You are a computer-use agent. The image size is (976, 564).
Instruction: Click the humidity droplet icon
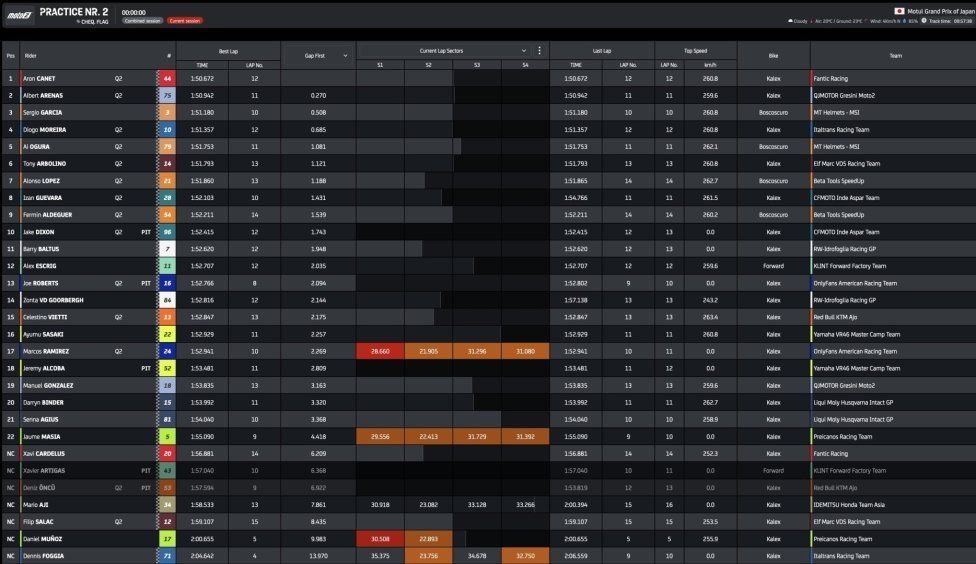tap(904, 21)
